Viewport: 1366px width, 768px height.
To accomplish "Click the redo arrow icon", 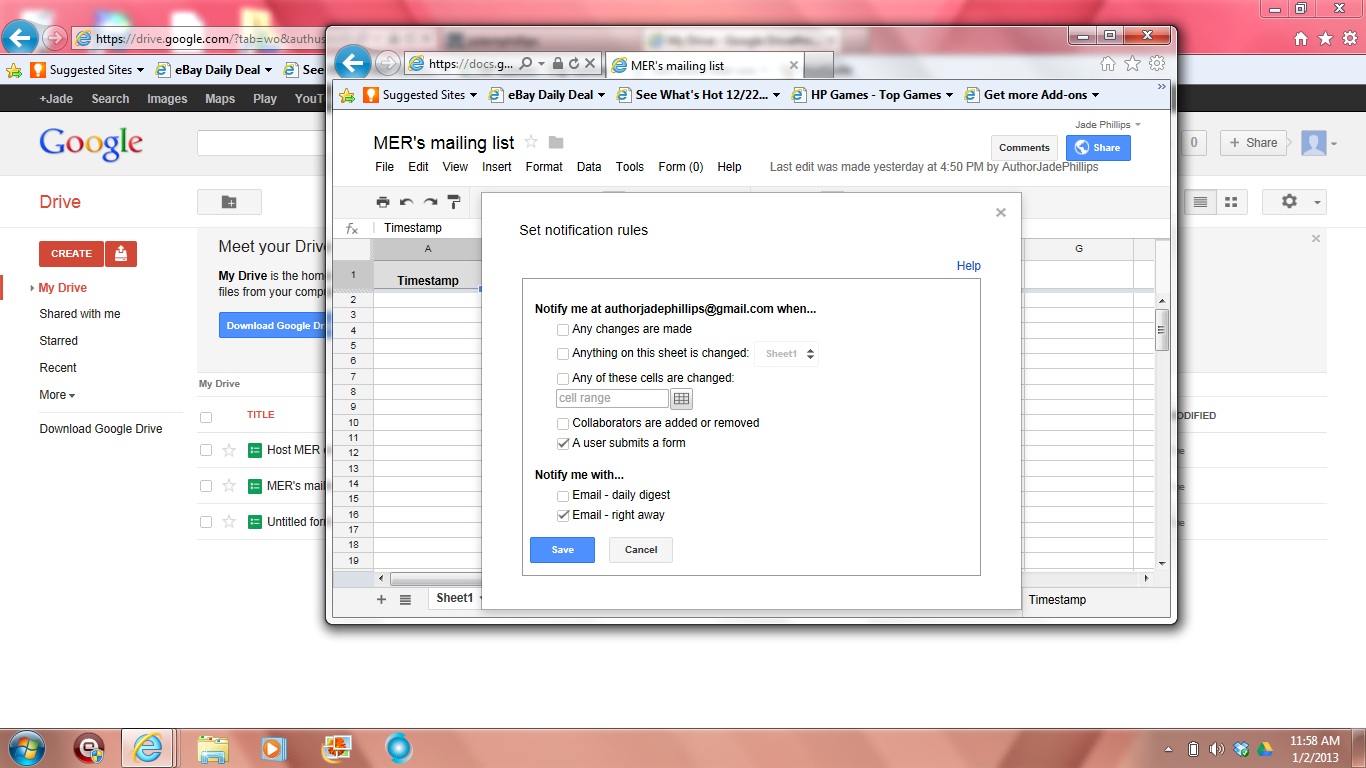I will tap(430, 202).
